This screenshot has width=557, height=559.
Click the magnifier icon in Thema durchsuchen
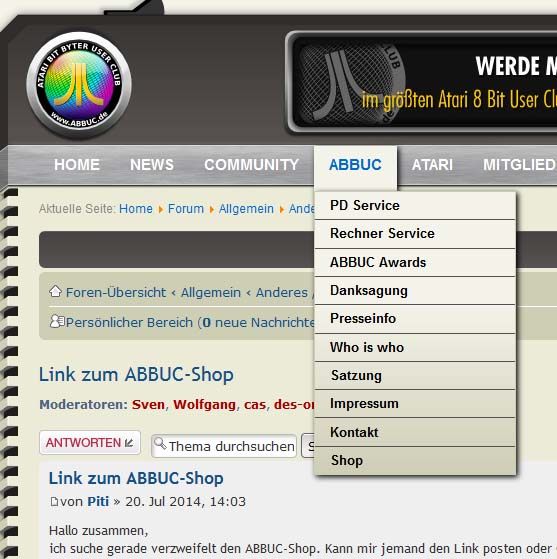[x=160, y=443]
